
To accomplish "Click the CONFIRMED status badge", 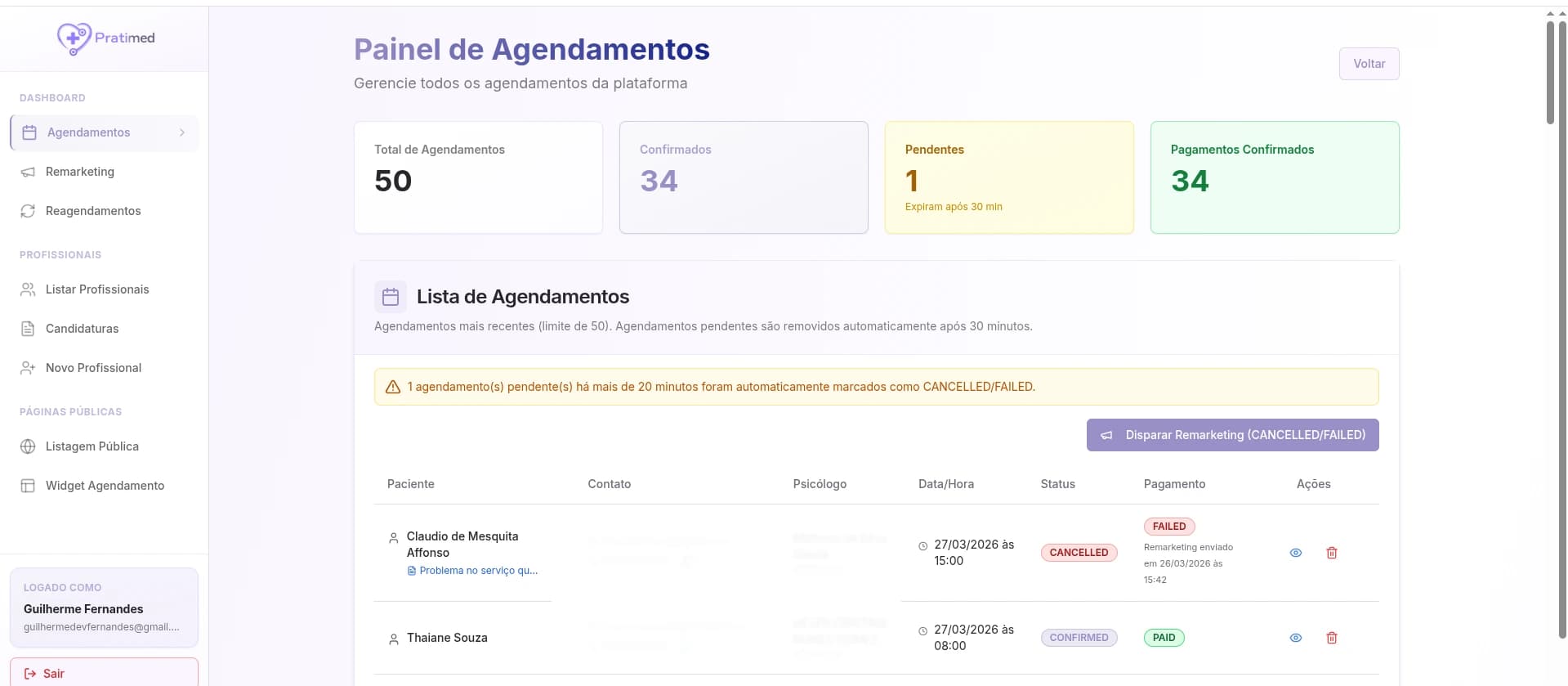I will tap(1079, 638).
